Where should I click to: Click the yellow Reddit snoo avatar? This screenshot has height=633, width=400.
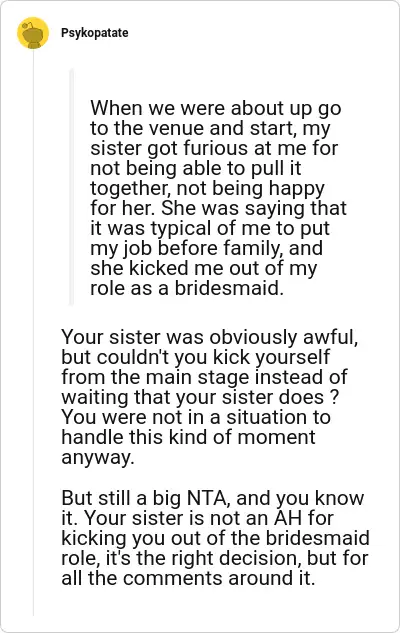pos(33,33)
